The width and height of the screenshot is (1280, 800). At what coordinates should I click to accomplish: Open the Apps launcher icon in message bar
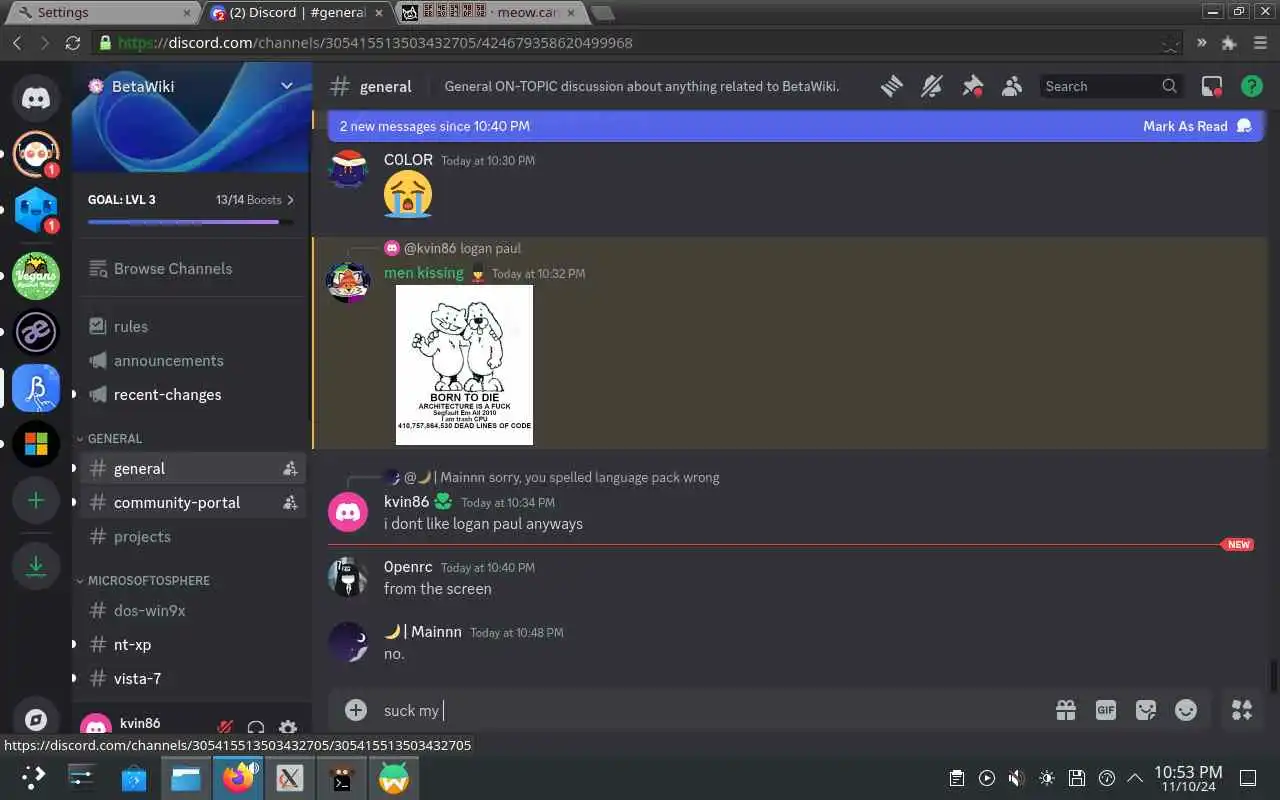(1242, 710)
